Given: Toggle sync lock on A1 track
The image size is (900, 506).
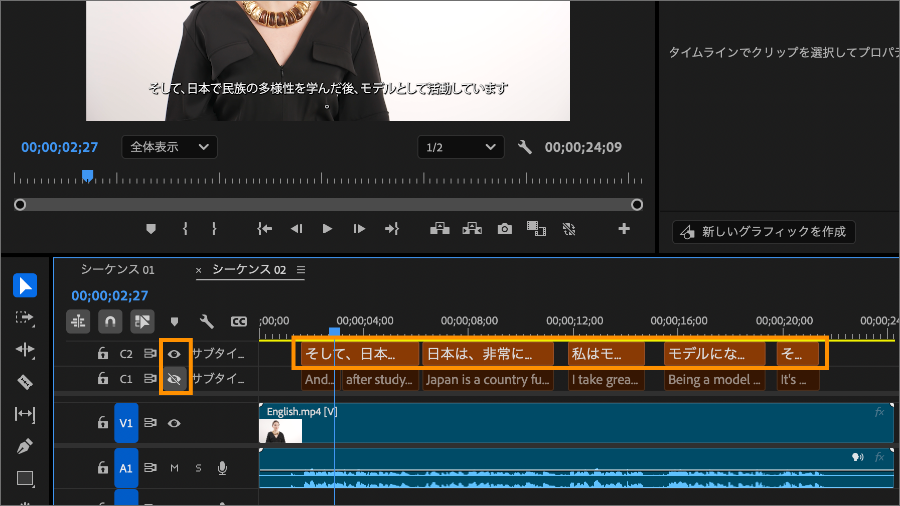Looking at the screenshot, I should [150, 468].
